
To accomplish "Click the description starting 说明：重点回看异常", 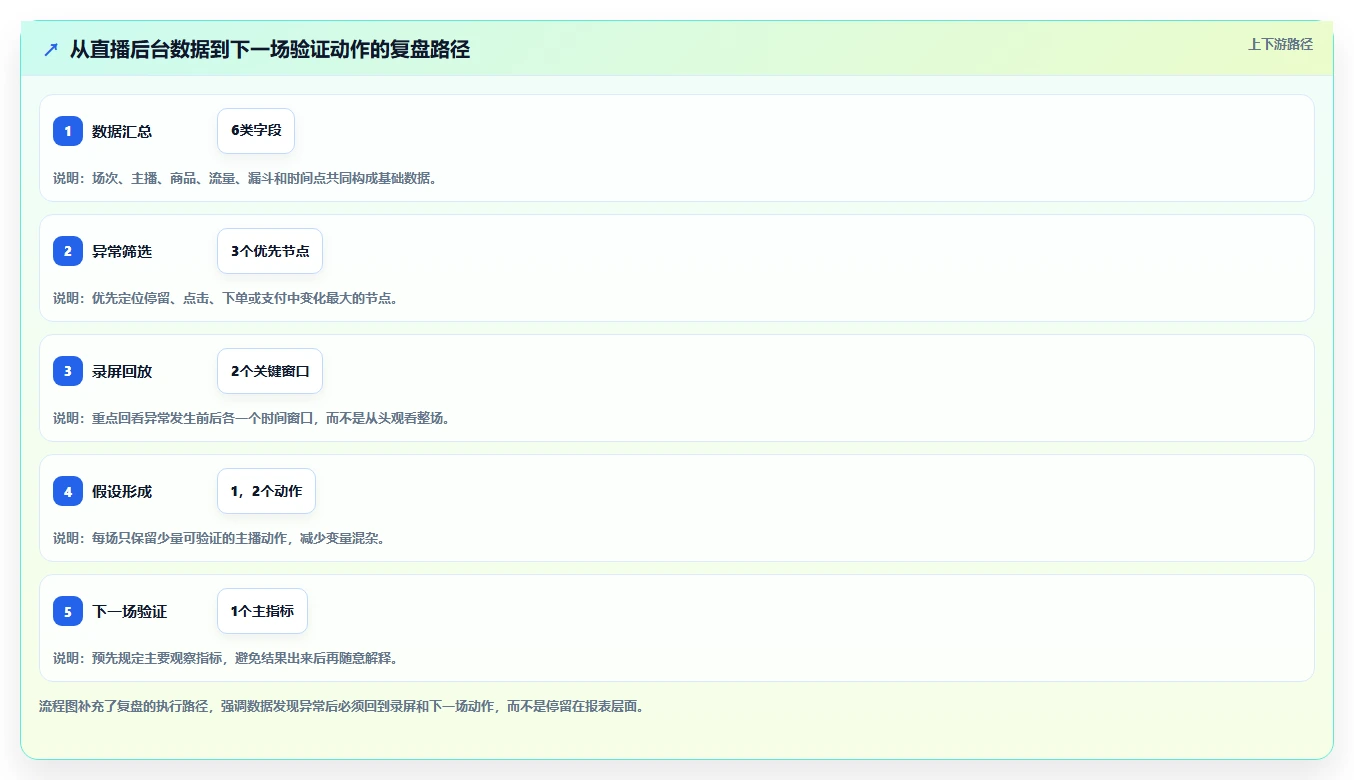I will pyautogui.click(x=251, y=418).
